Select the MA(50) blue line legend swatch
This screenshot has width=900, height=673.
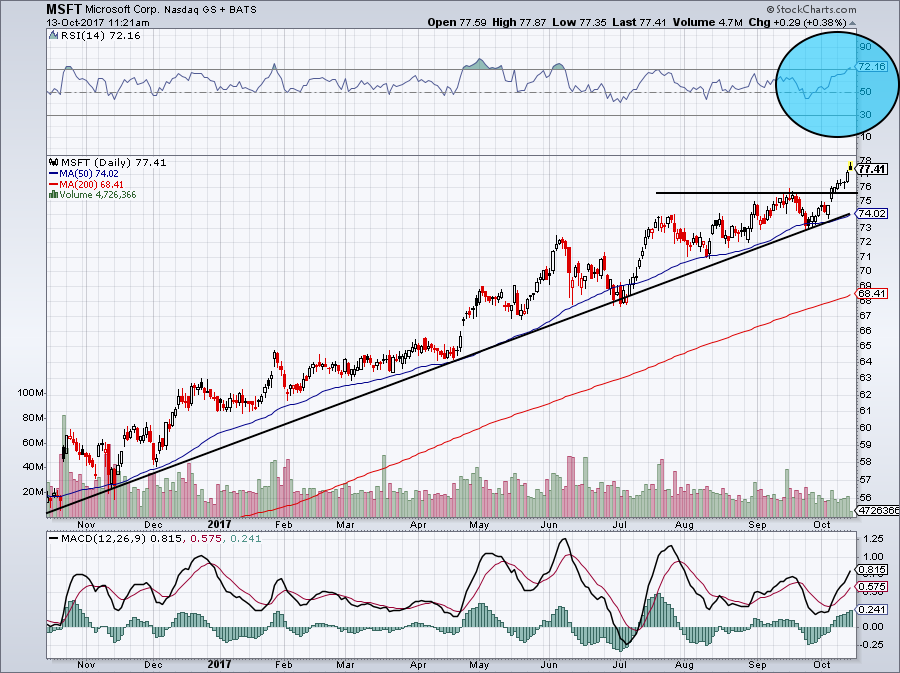click(x=54, y=173)
